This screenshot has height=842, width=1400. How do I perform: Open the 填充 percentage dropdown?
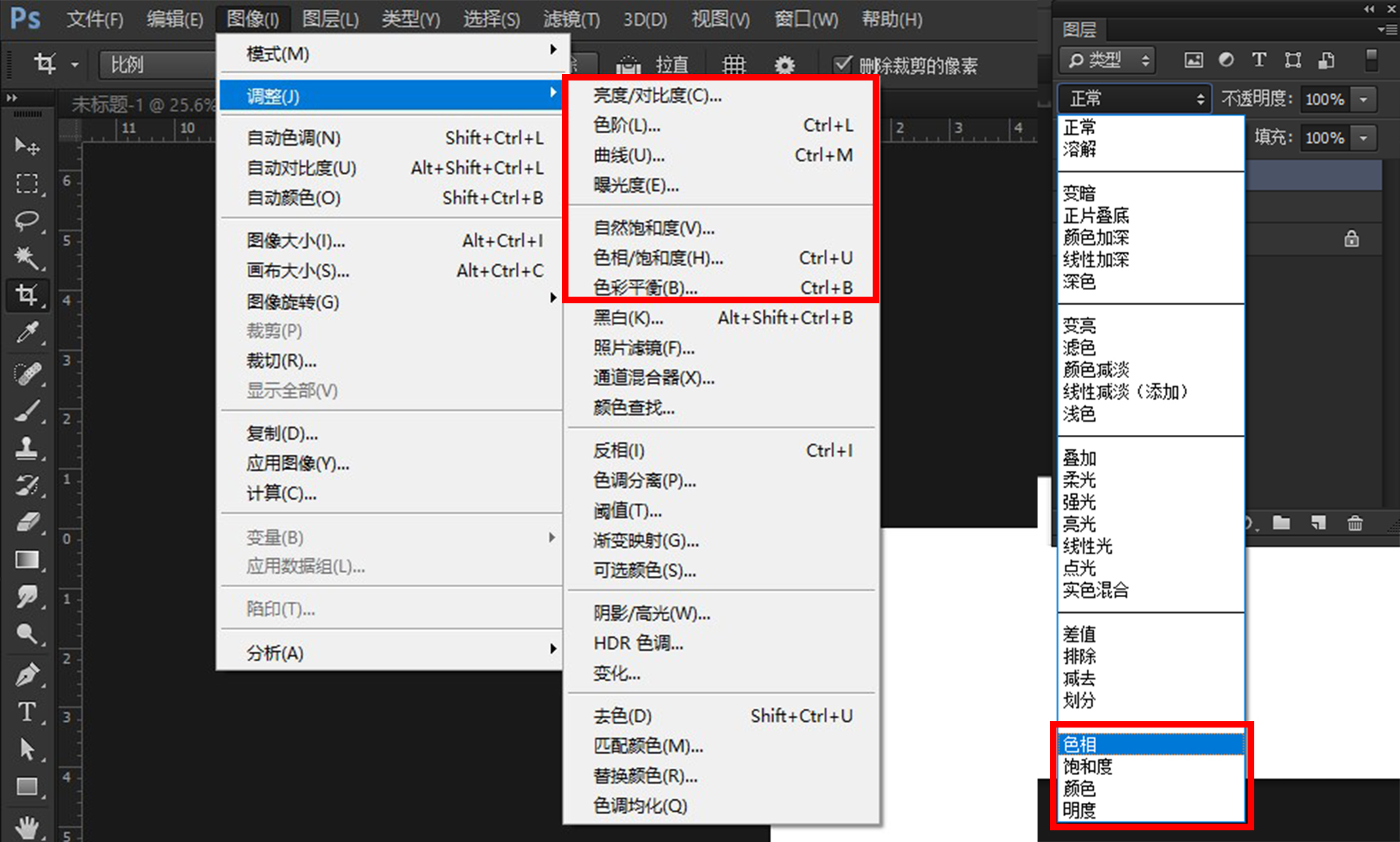click(x=1363, y=138)
